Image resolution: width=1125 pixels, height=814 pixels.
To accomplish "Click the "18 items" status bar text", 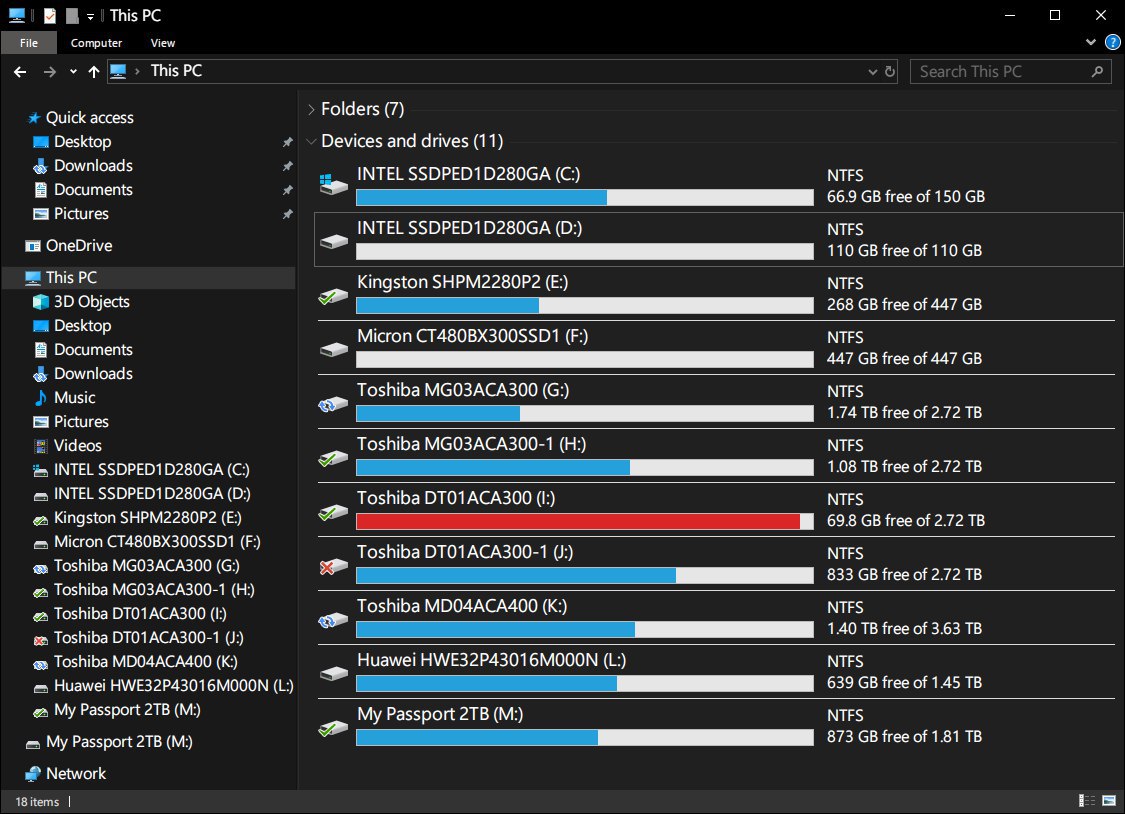I will [x=37, y=802].
